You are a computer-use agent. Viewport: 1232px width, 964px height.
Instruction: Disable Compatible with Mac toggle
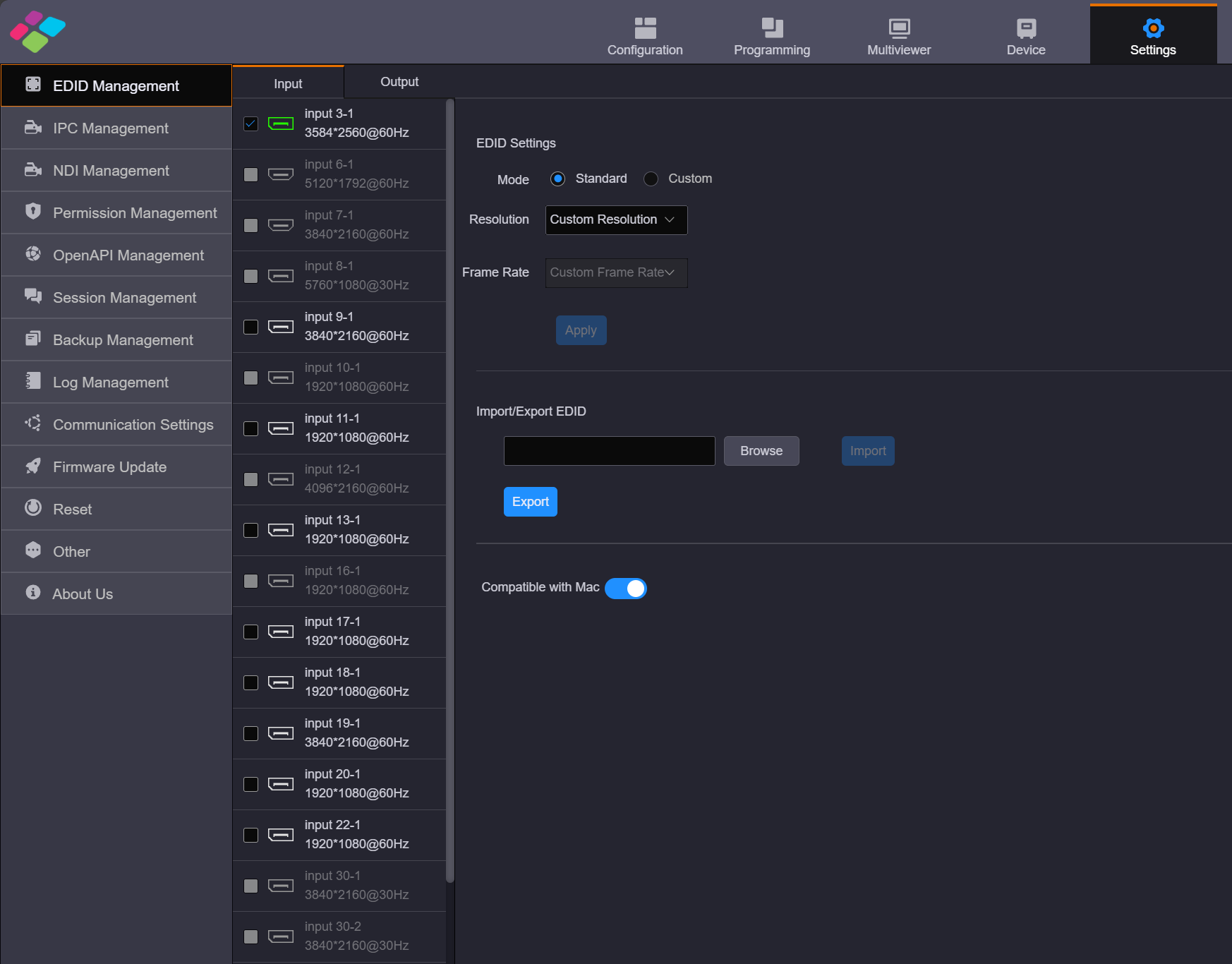[626, 588]
